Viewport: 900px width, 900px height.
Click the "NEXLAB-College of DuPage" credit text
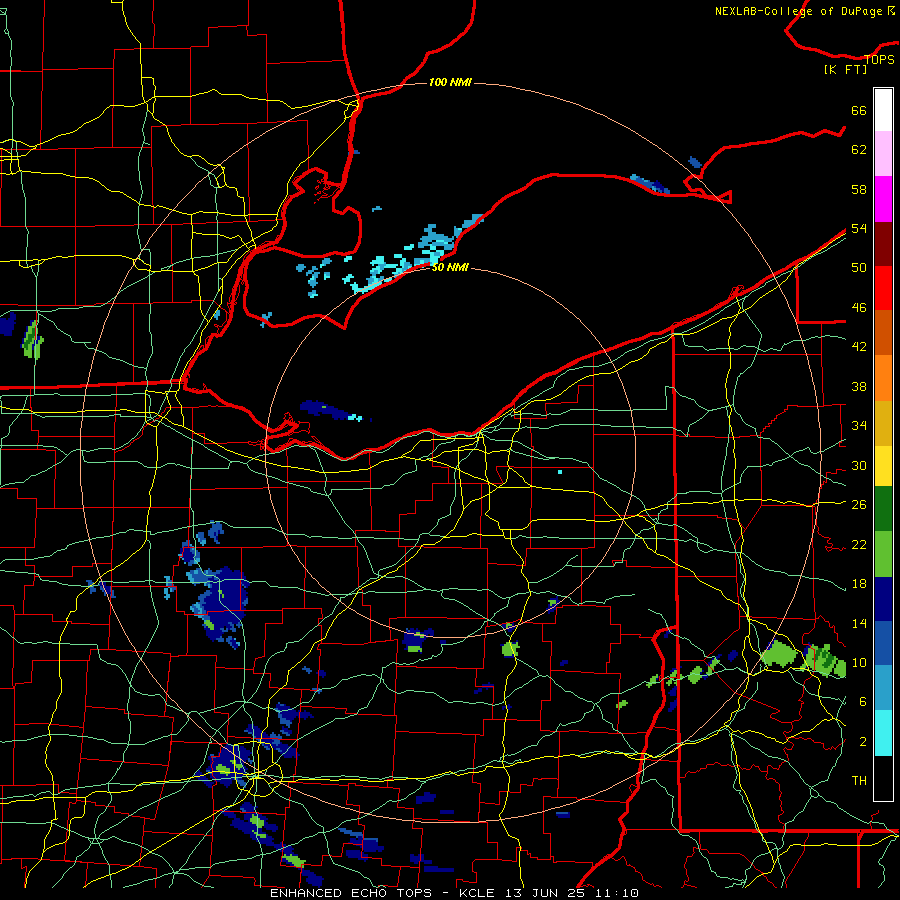[x=800, y=11]
